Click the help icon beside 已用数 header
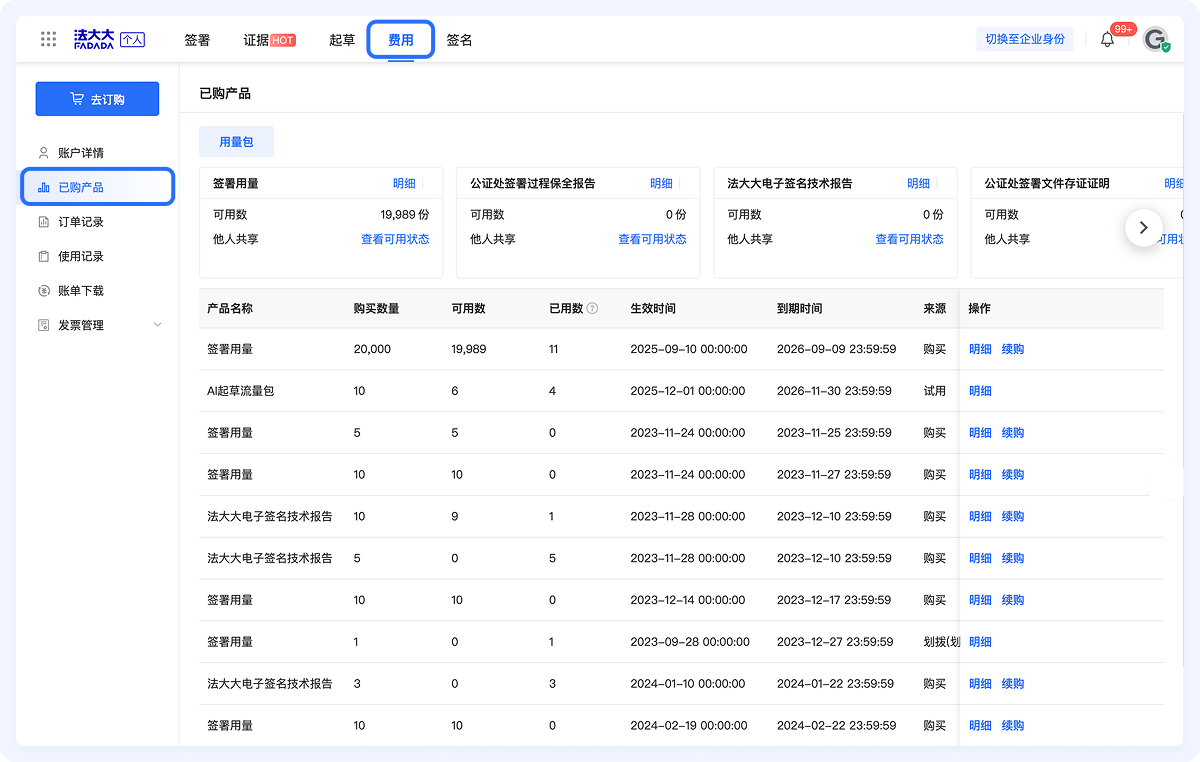The width and height of the screenshot is (1200, 762). 592,308
